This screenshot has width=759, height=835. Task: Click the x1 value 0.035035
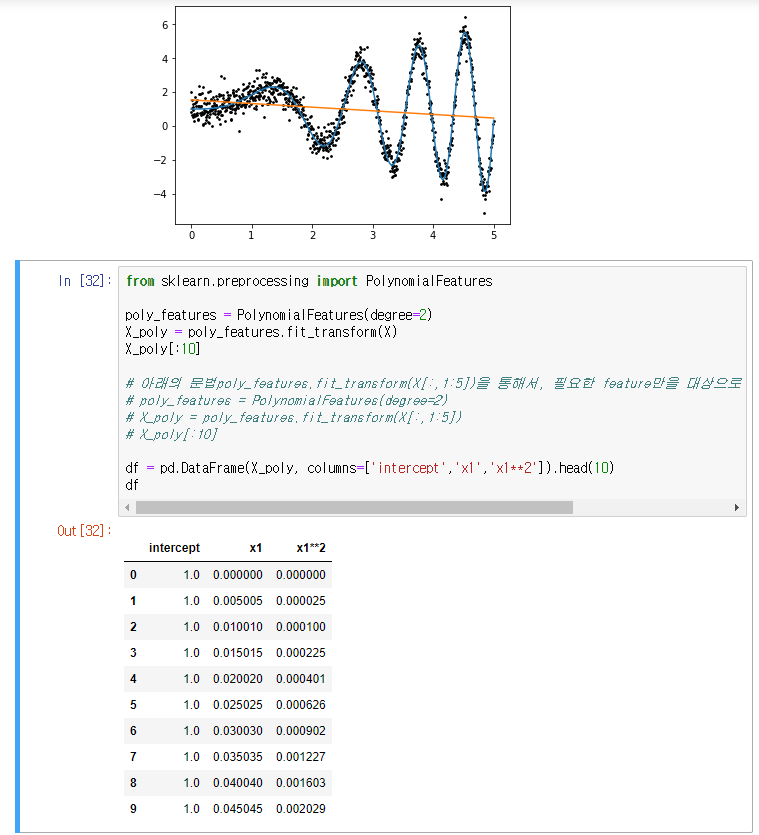click(x=238, y=756)
